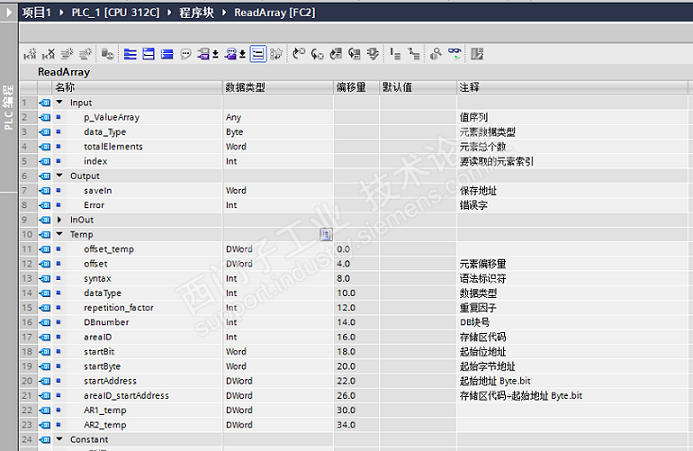Screen dimensions: 693x451
Task: Click the delete network icon with X
Action: [x=48, y=54]
